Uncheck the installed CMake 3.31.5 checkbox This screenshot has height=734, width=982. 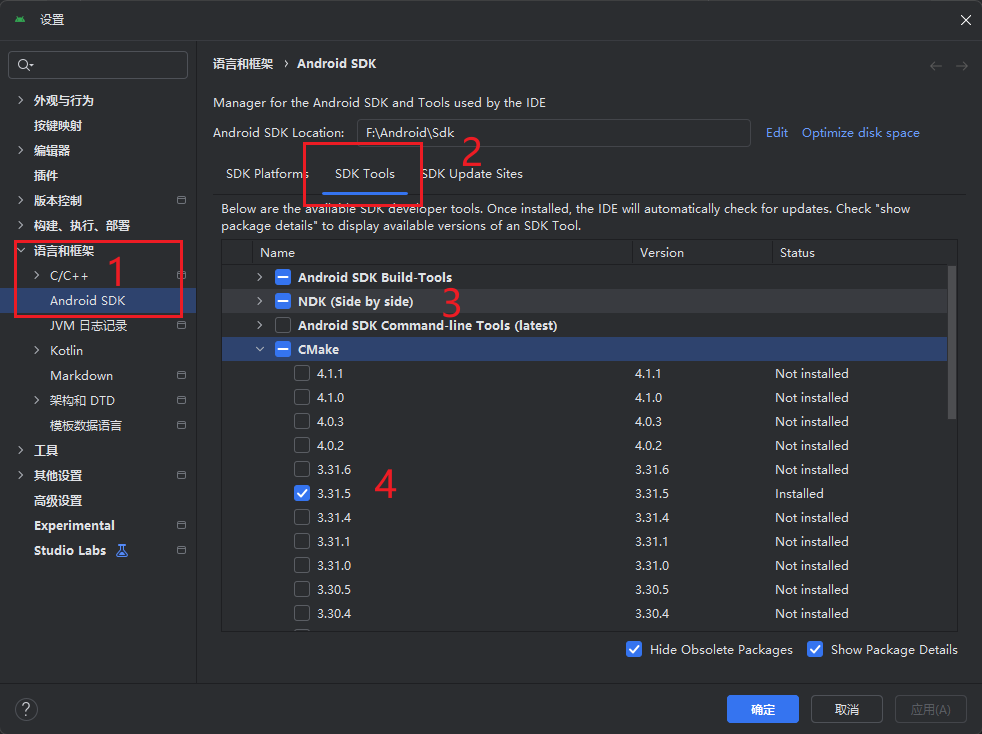click(x=302, y=494)
